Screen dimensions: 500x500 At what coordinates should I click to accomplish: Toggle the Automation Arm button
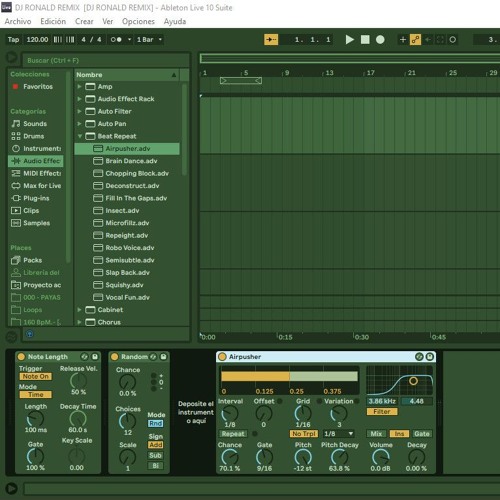click(x=415, y=40)
